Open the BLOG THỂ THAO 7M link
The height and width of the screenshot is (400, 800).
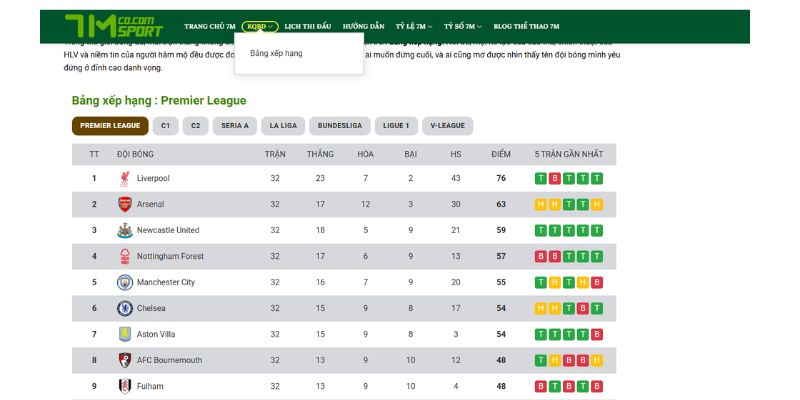(x=527, y=27)
